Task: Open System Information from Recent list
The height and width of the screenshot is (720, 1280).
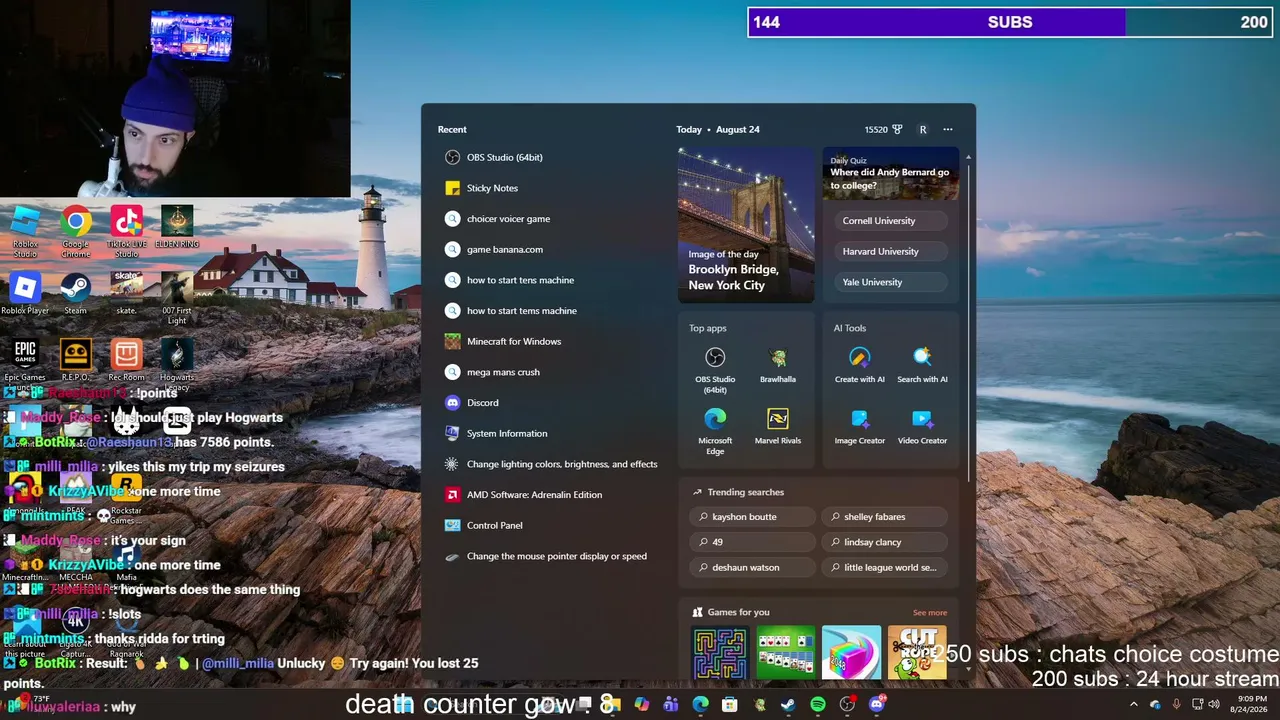Action: 496,433
